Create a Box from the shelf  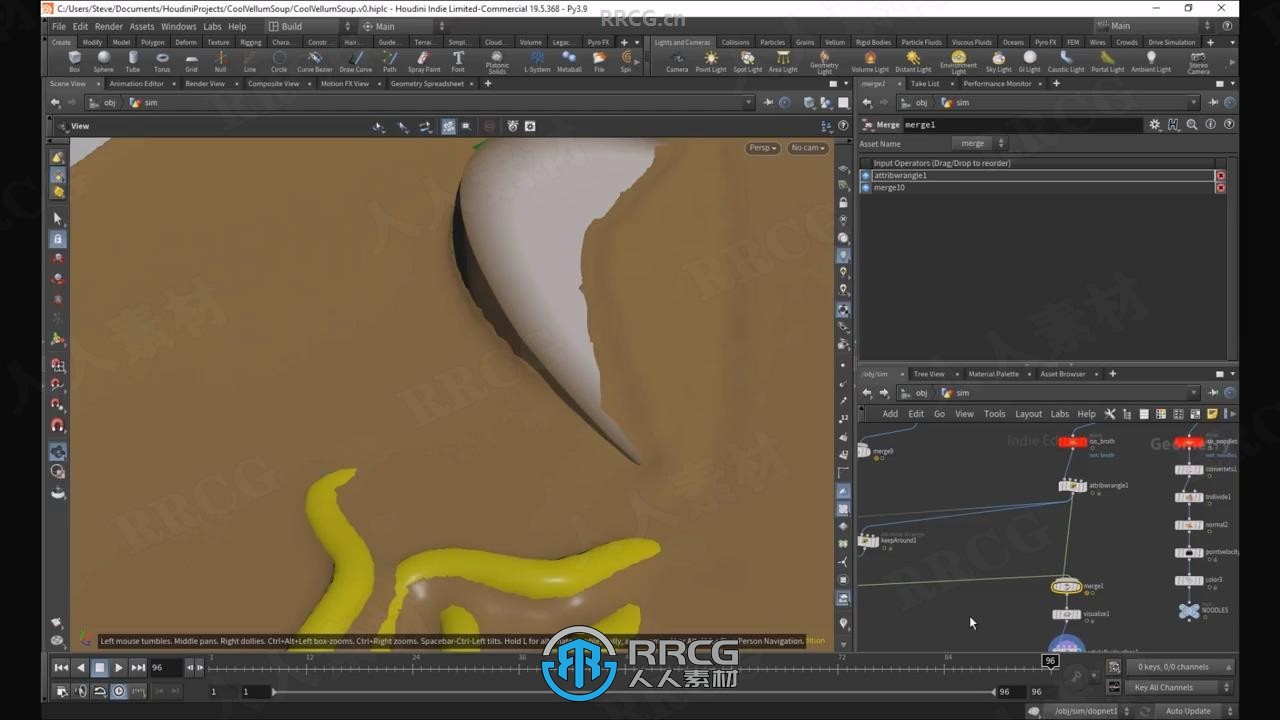click(74, 62)
